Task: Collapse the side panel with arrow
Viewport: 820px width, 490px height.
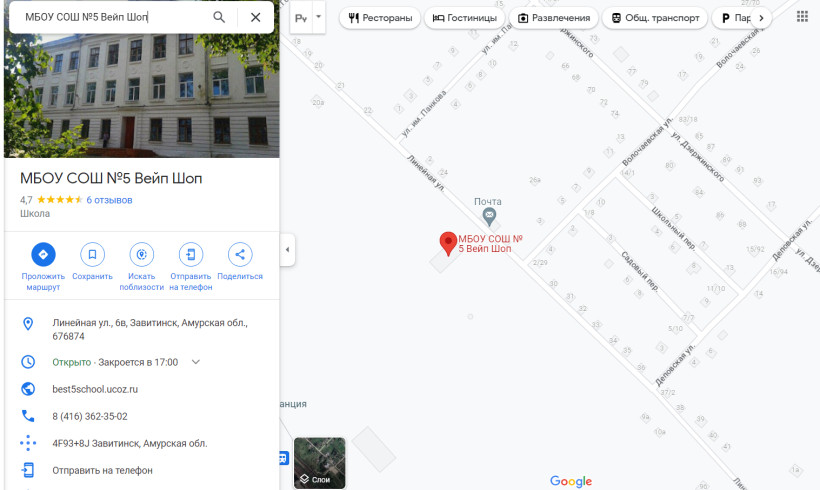Action: [288, 249]
